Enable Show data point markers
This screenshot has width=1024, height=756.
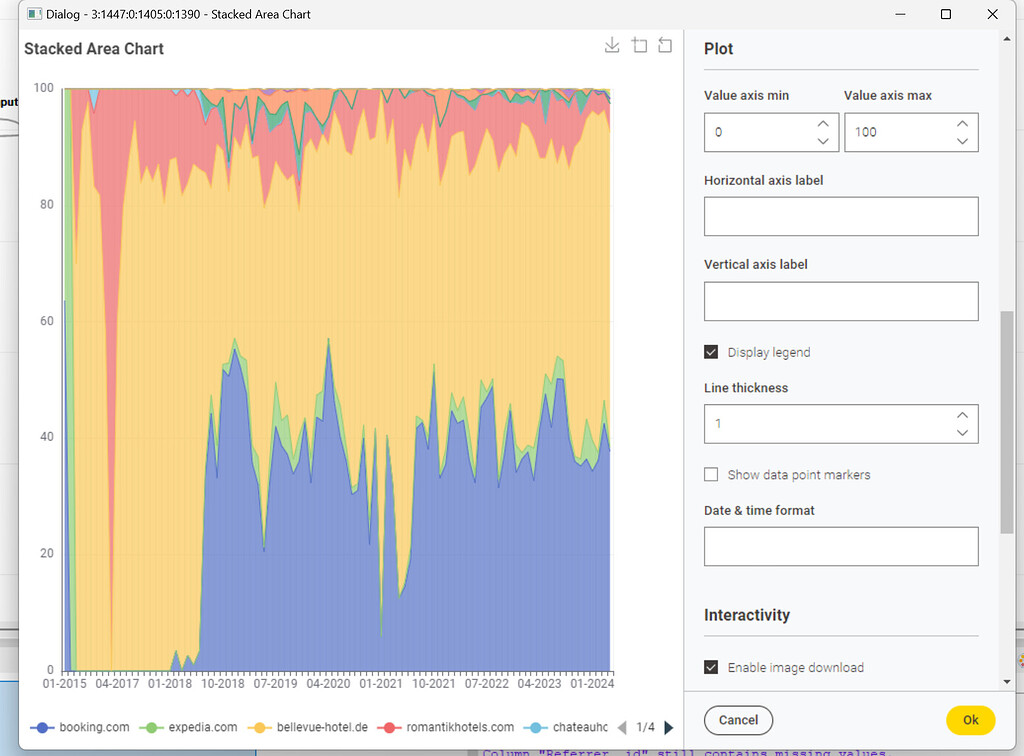(x=711, y=475)
